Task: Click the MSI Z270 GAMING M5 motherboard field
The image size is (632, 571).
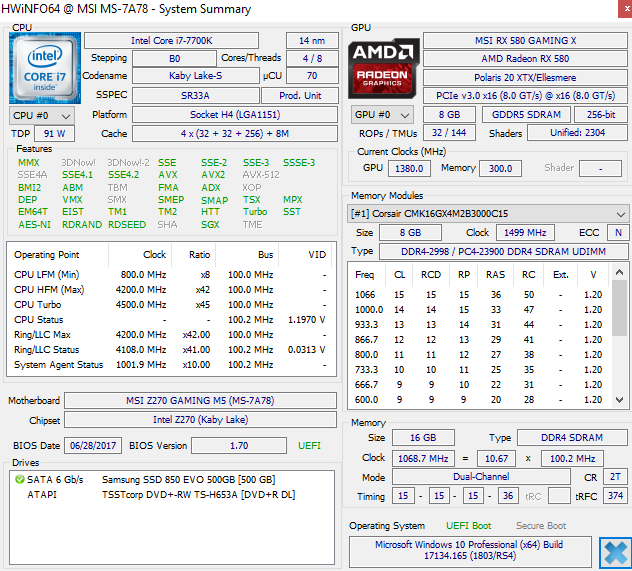Action: (200, 401)
